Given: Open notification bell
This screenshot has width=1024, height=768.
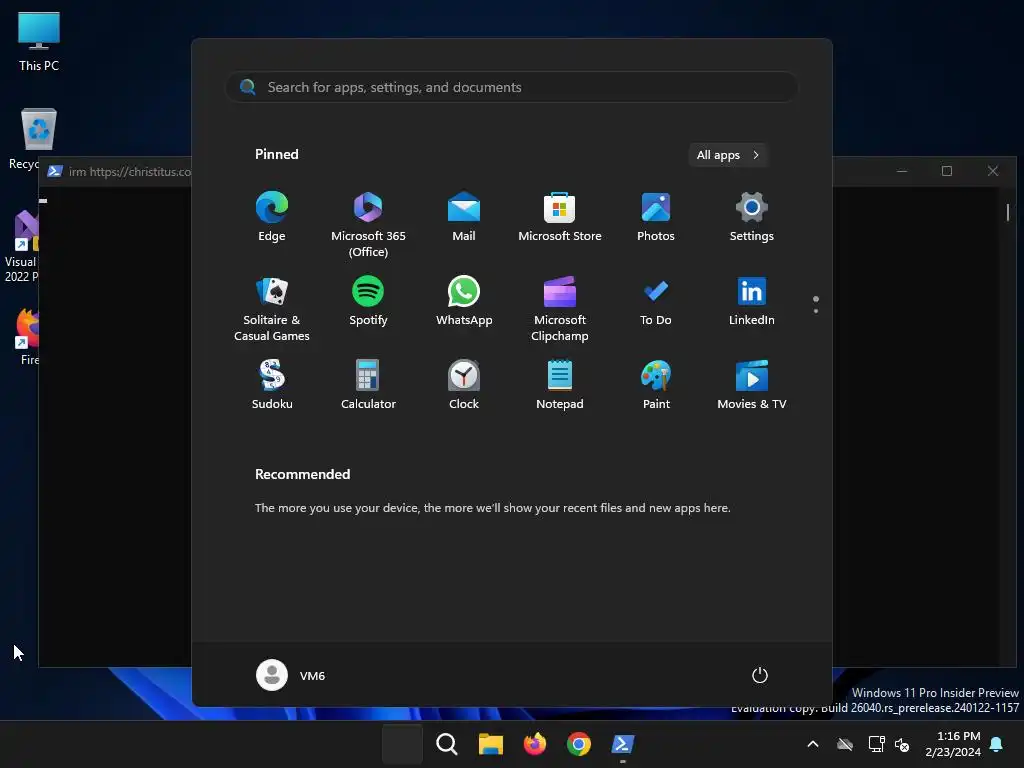Looking at the screenshot, I should (997, 744).
